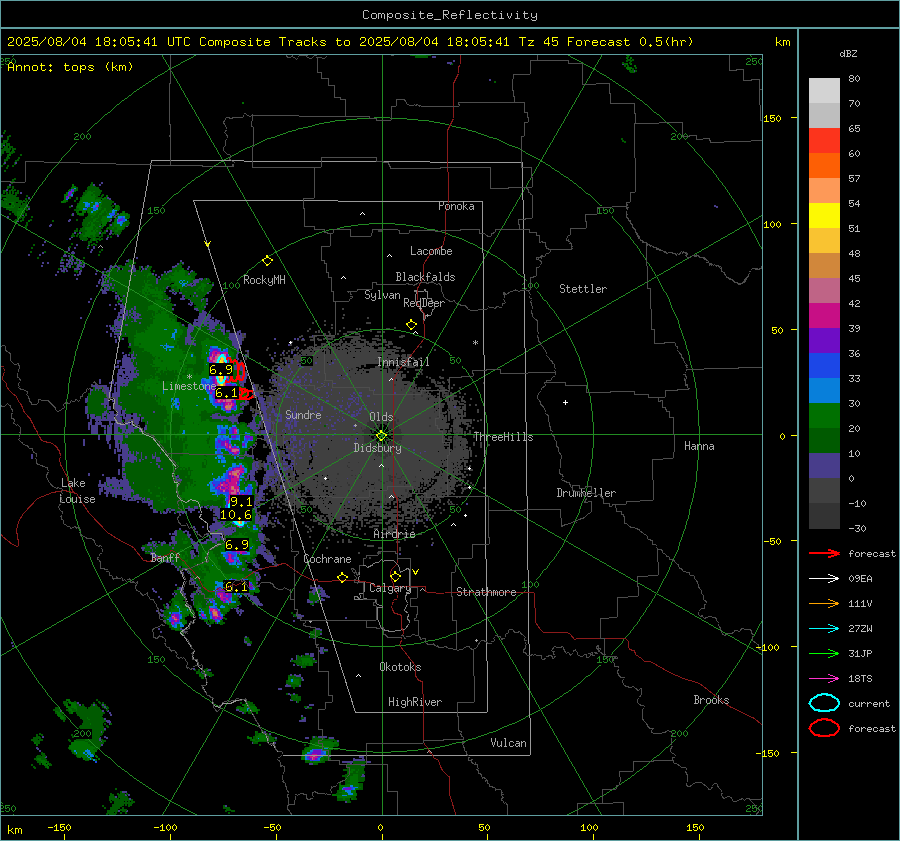The width and height of the screenshot is (900, 841).
Task: Select the magenta 42 dBZ color swatch
Action: point(824,315)
